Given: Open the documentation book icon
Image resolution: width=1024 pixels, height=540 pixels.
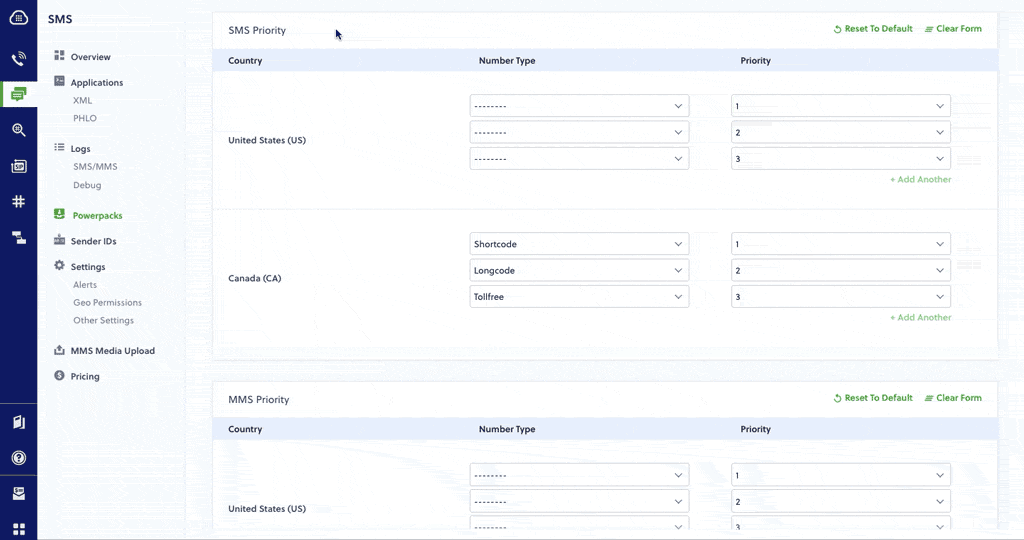Looking at the screenshot, I should [18, 422].
